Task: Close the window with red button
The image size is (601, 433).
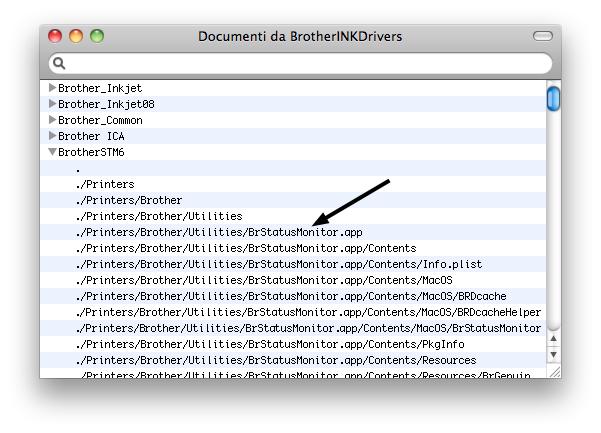Action: pos(55,36)
